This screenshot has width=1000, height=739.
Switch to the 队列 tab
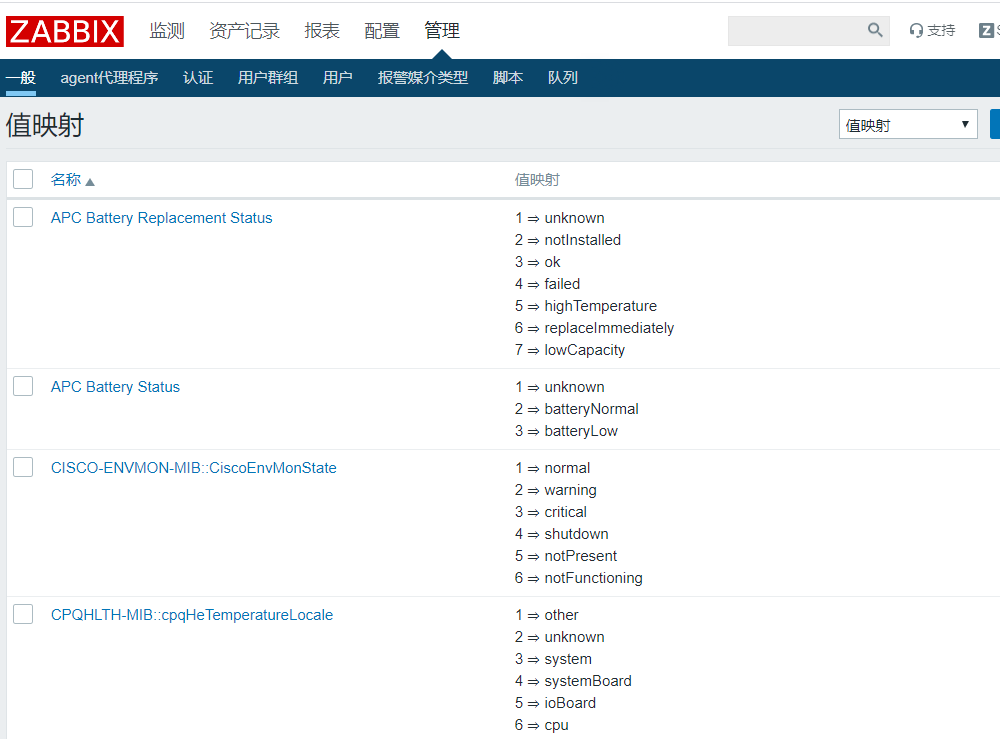[x=563, y=77]
